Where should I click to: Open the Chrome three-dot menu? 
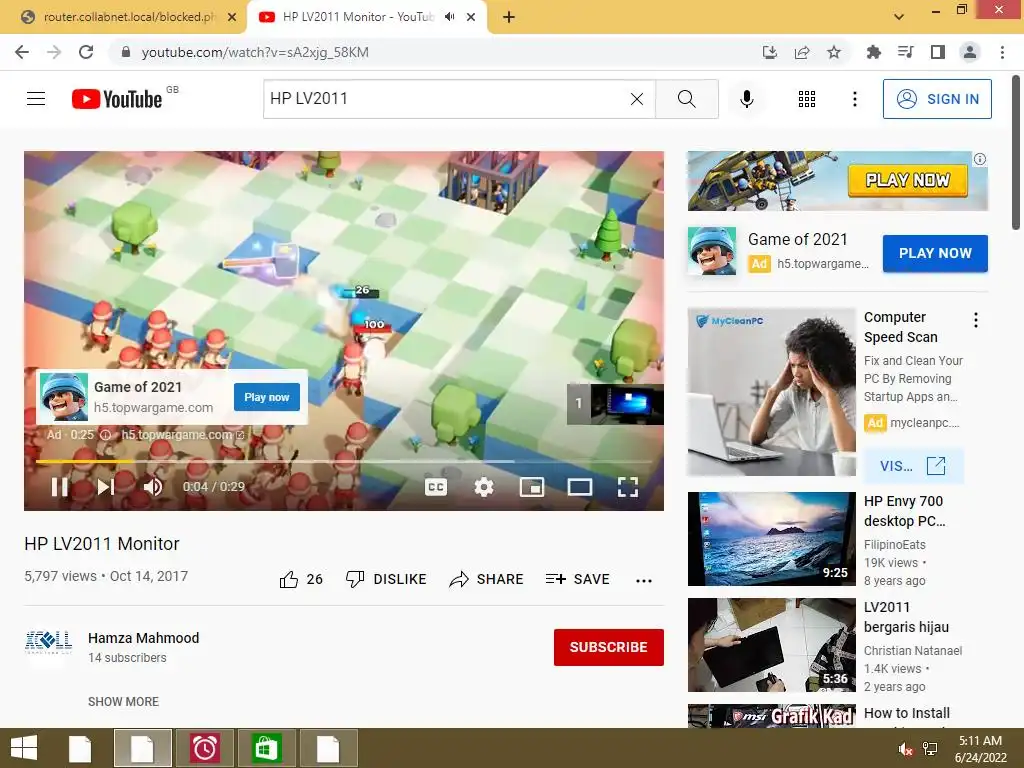[1002, 52]
